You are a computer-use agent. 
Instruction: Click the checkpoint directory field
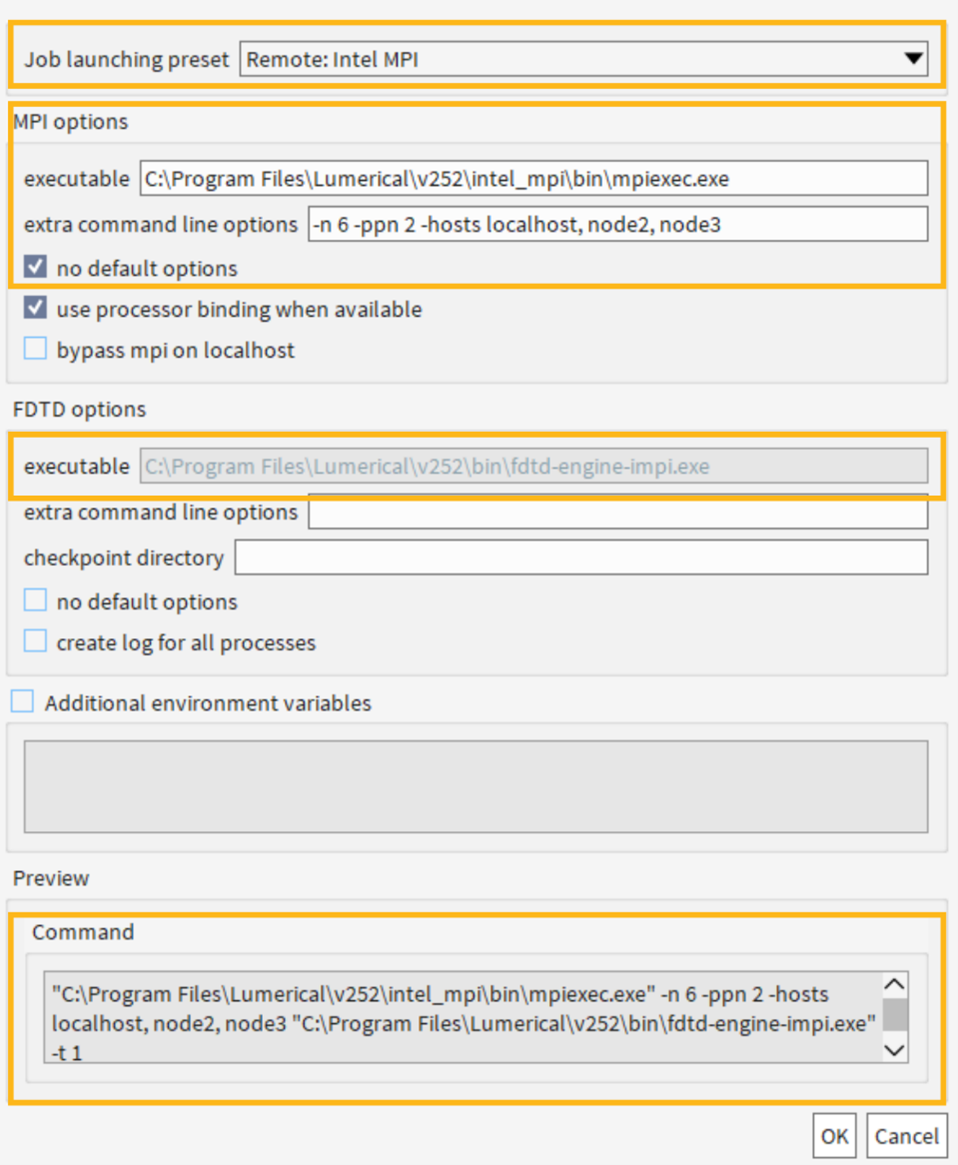(x=580, y=557)
